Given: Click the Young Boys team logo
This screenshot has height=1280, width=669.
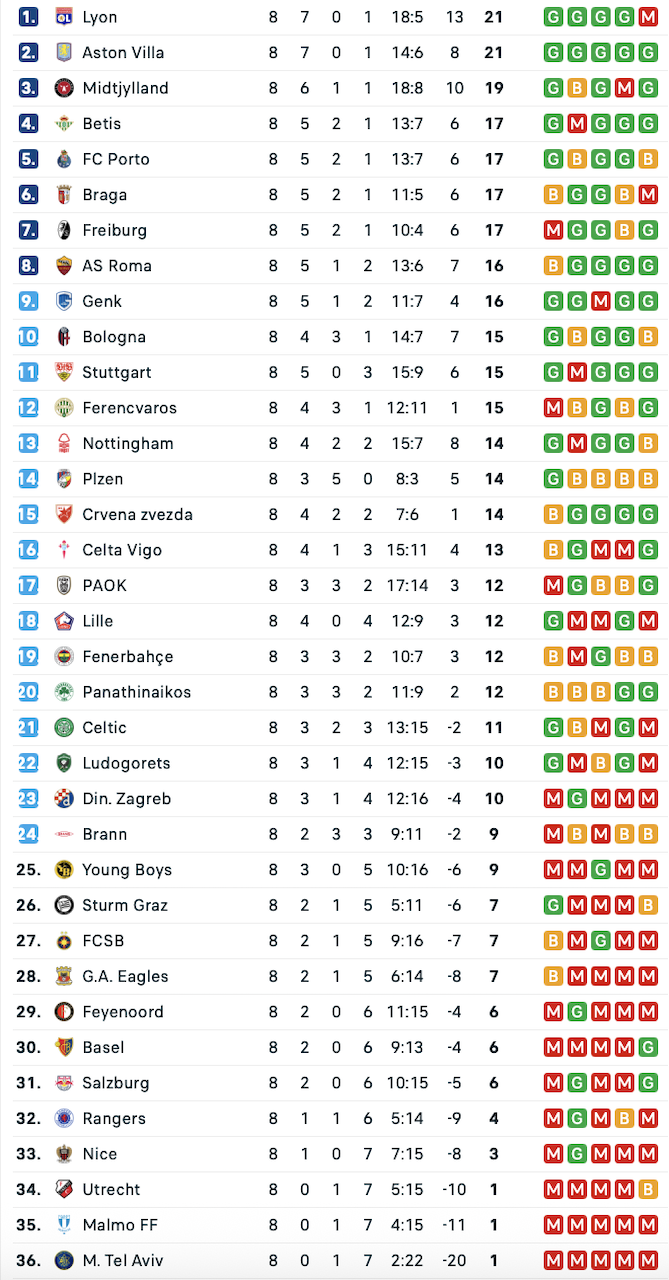Looking at the screenshot, I should tap(64, 869).
